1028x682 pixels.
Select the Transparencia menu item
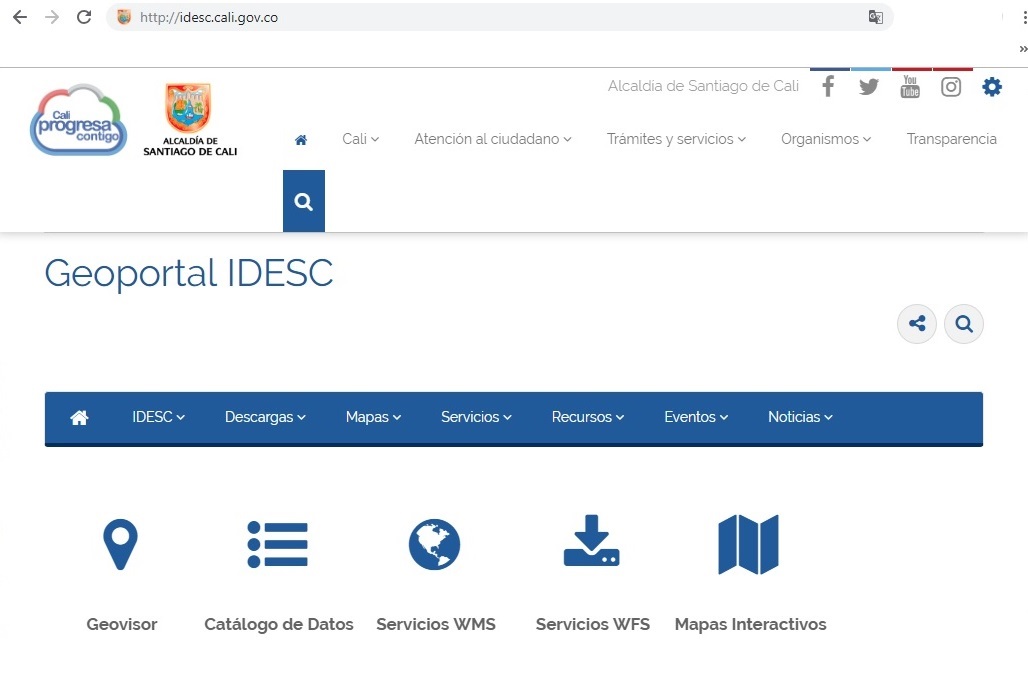951,139
